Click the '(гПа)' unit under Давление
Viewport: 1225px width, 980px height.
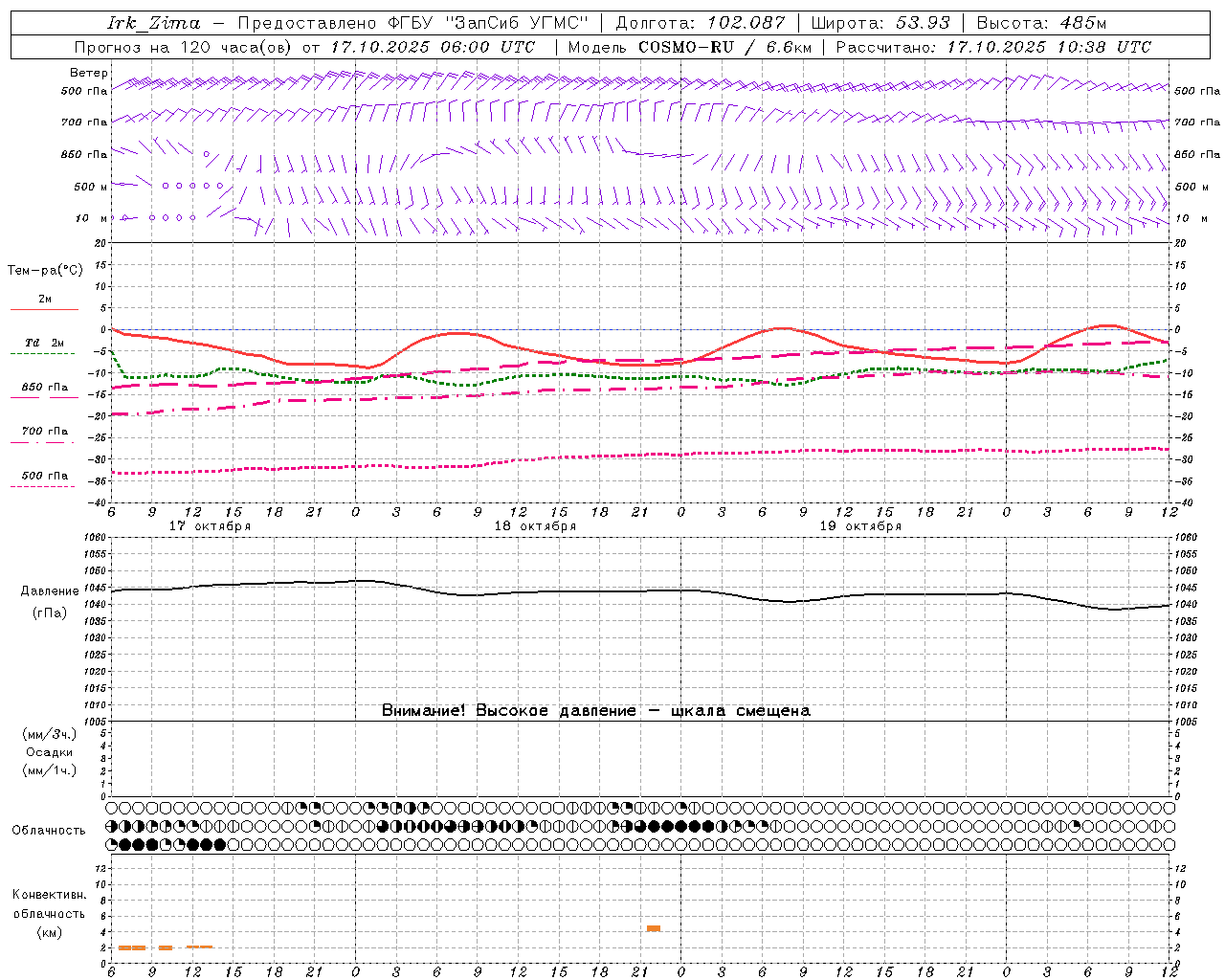pos(50,613)
